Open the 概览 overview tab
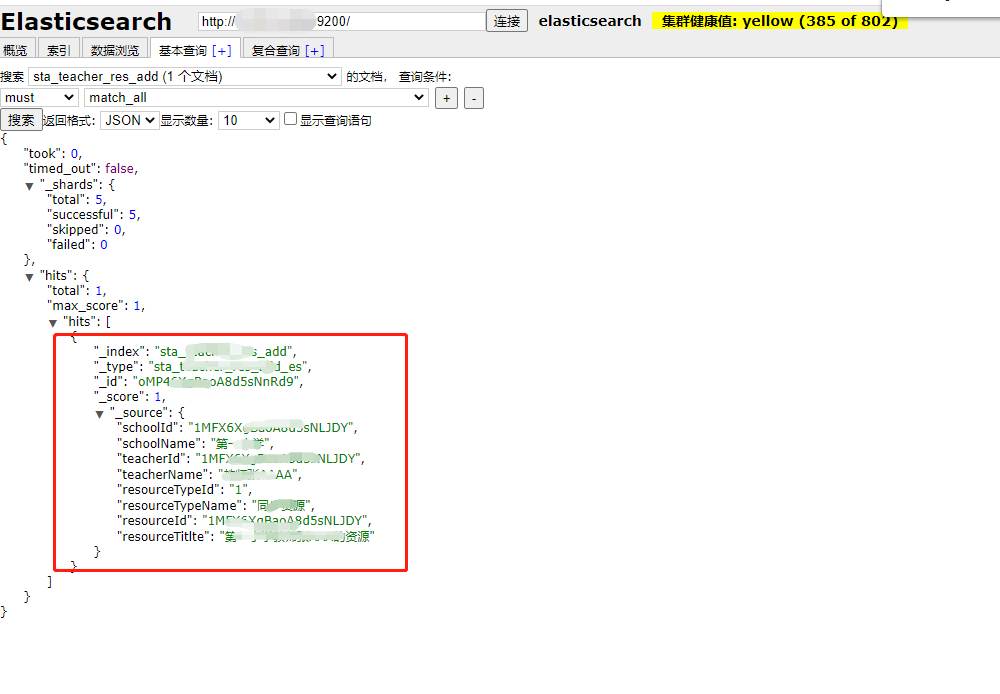Screen dimensions: 1000x694 click(15, 50)
